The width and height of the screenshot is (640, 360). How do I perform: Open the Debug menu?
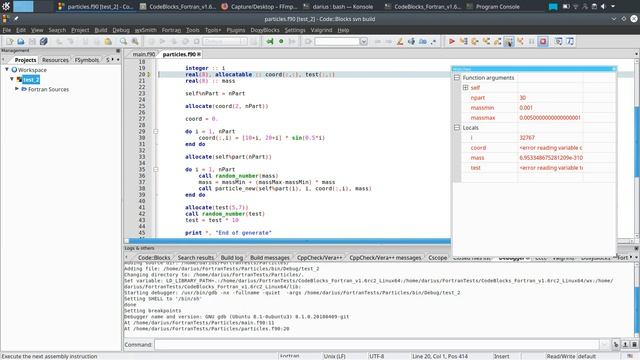[121, 30]
